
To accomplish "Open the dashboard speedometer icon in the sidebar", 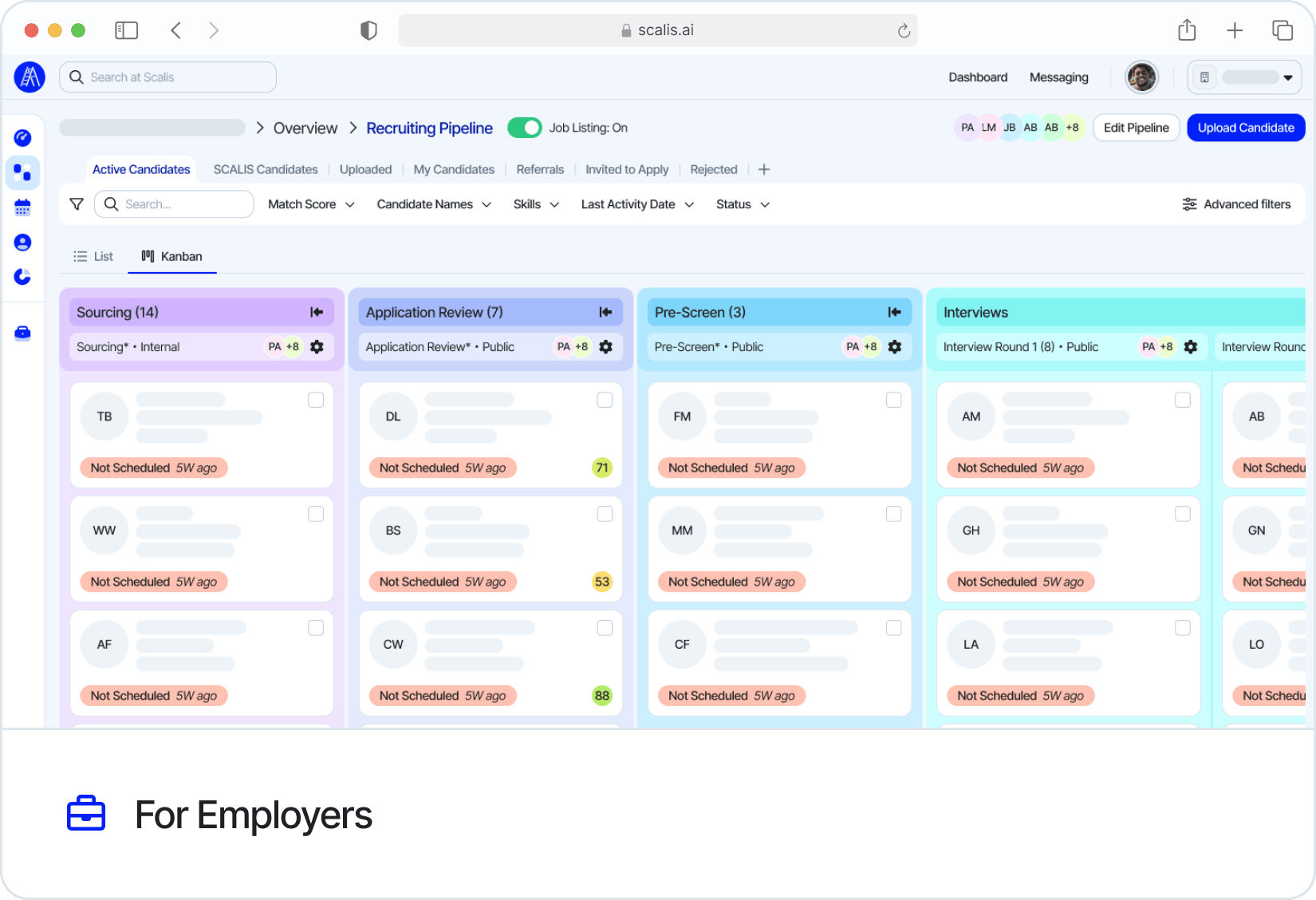I will click(23, 137).
